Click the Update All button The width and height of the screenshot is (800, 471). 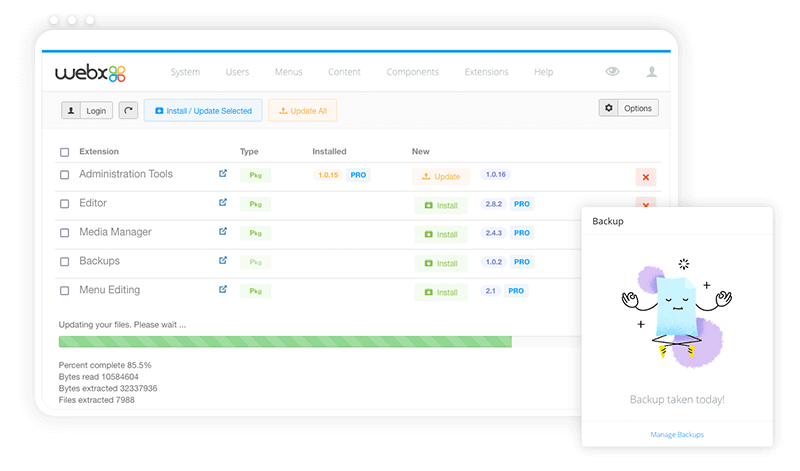point(303,110)
